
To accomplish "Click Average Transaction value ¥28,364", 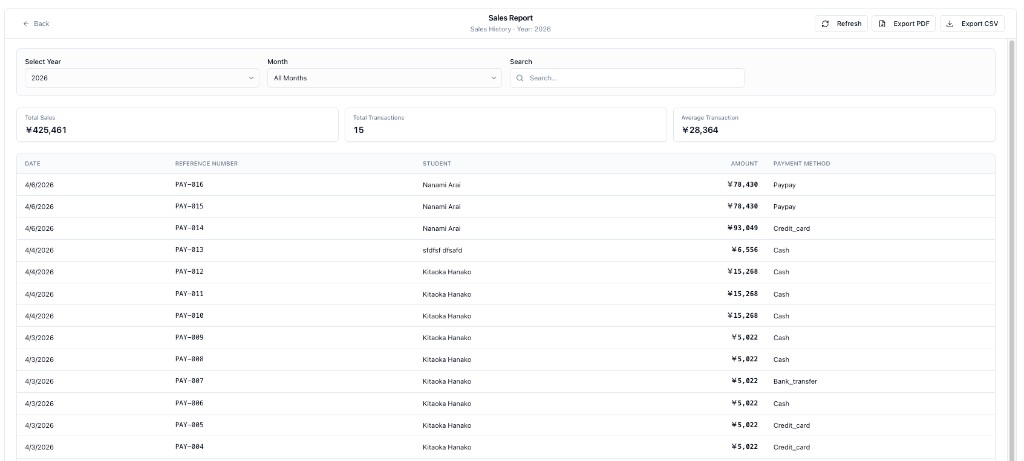I will (700, 130).
